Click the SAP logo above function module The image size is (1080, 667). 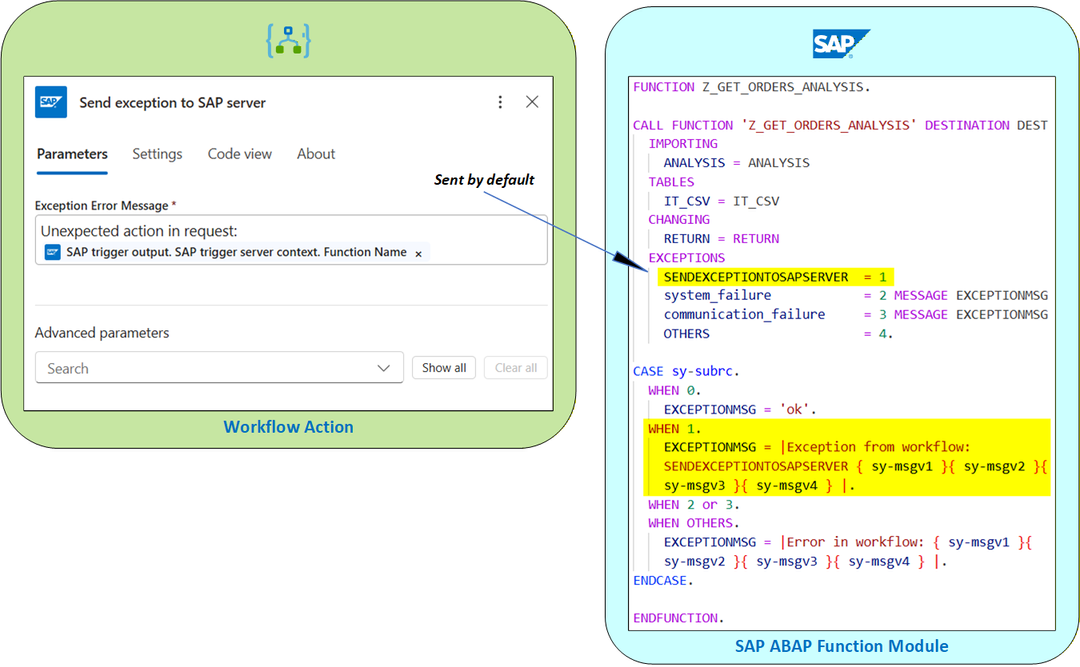pyautogui.click(x=841, y=44)
